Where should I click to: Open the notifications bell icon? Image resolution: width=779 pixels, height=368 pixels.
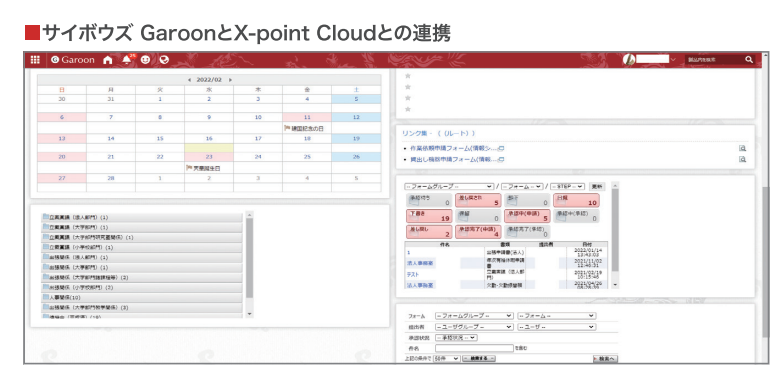click(127, 60)
